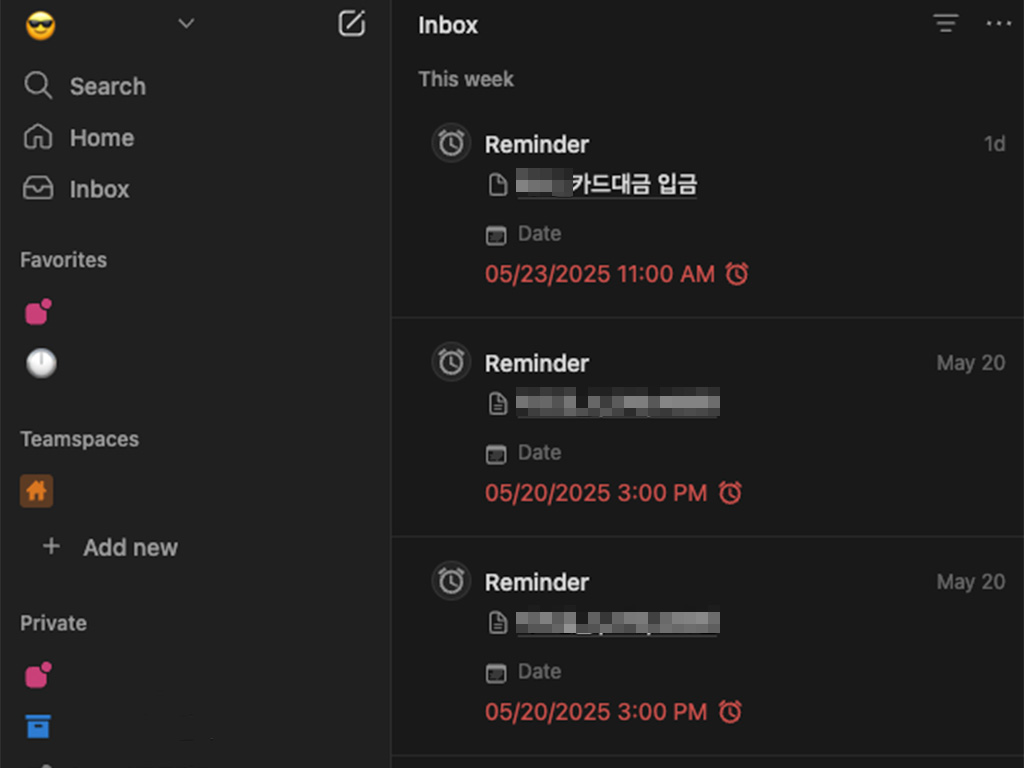Expand the workspace switcher chevron

click(186, 24)
